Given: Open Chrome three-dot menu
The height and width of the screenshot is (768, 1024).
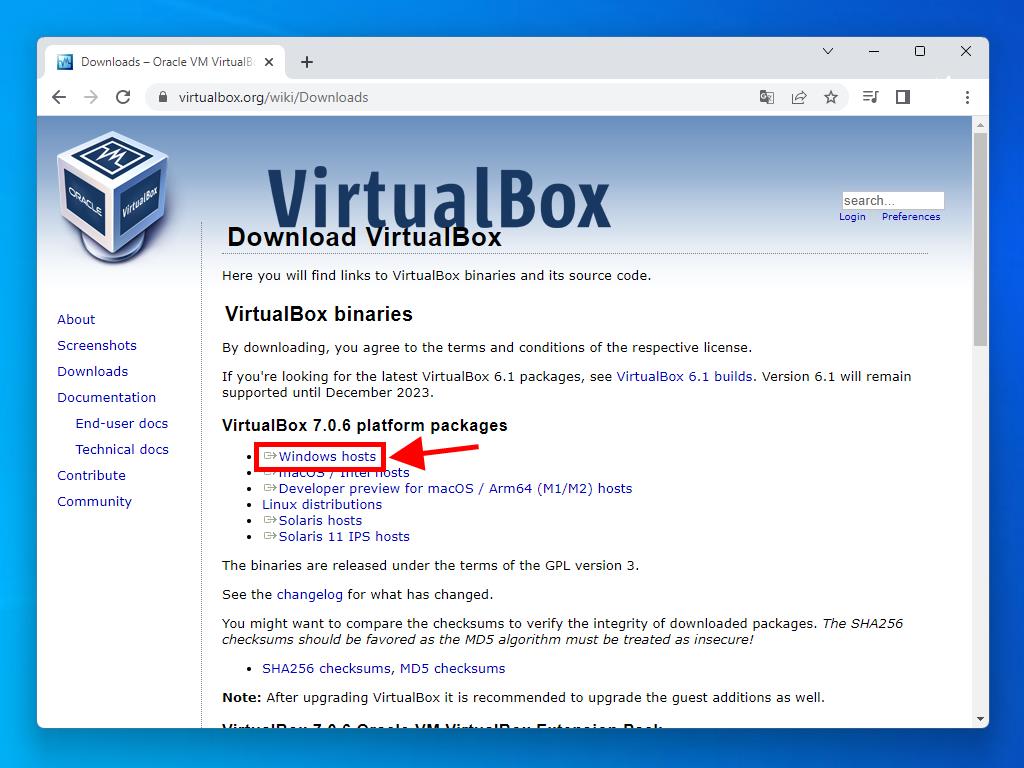Looking at the screenshot, I should (x=967, y=97).
